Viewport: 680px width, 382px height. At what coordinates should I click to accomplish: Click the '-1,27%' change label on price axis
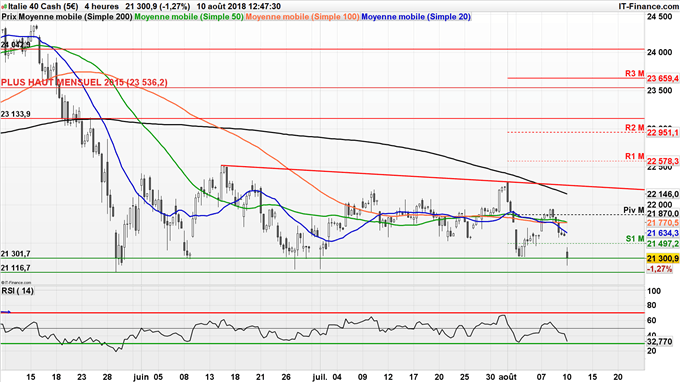[x=660, y=269]
